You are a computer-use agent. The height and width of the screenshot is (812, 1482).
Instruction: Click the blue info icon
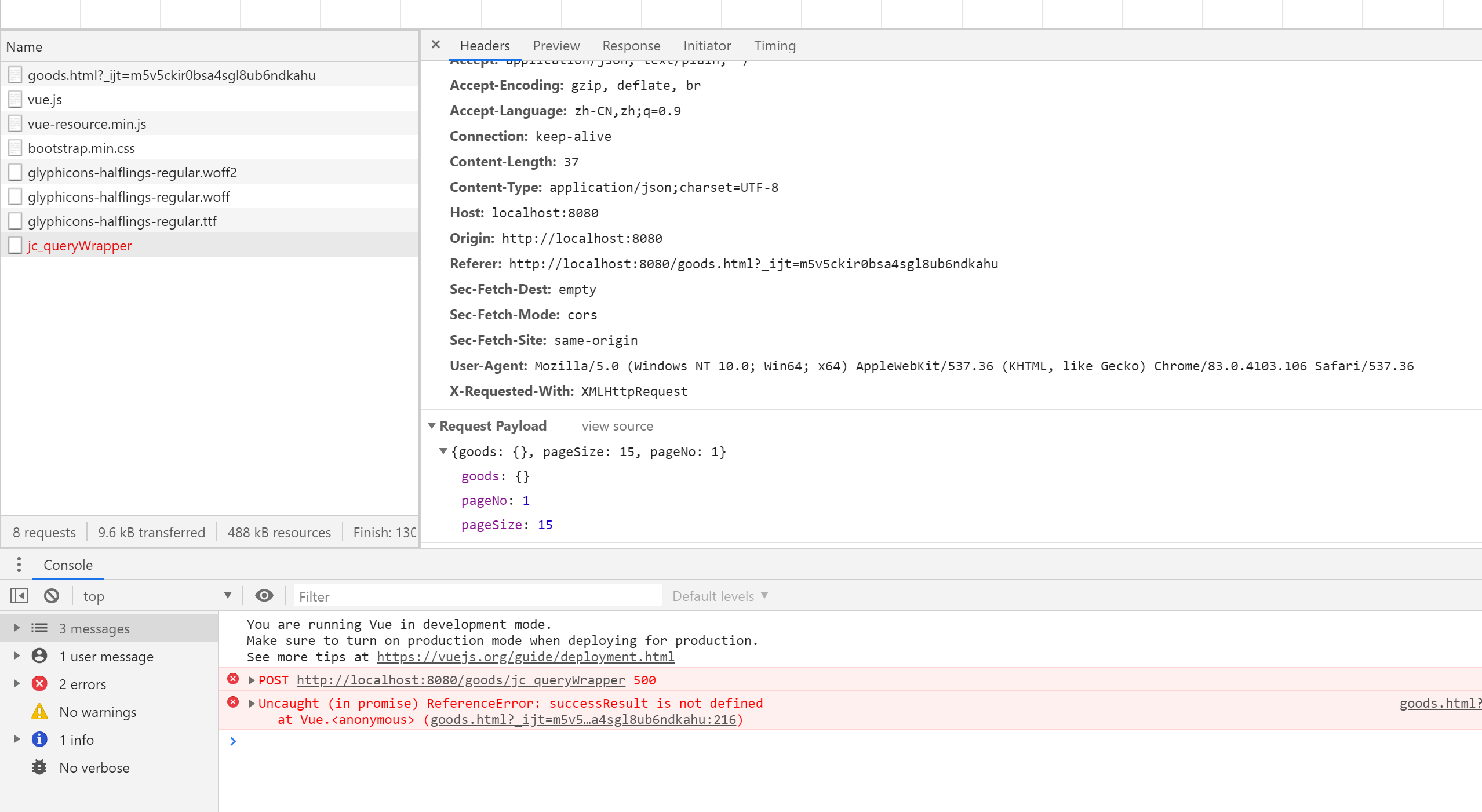click(x=39, y=739)
